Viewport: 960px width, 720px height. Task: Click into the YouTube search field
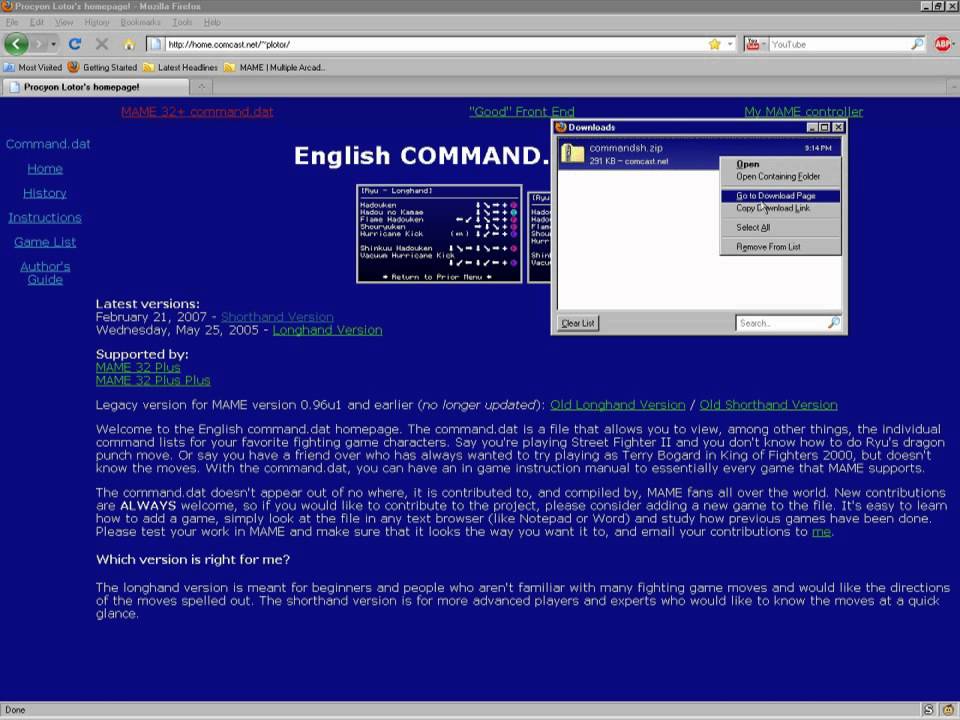839,44
